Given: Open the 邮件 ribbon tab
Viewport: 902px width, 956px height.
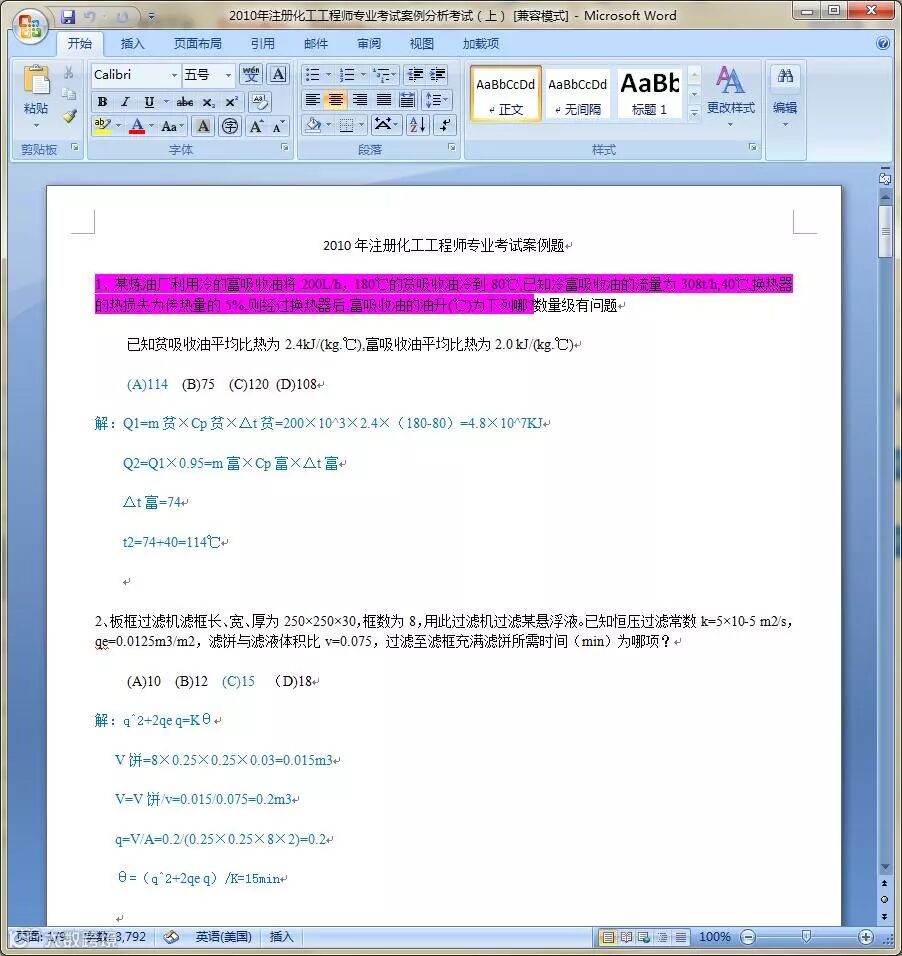Looking at the screenshot, I should coord(315,44).
